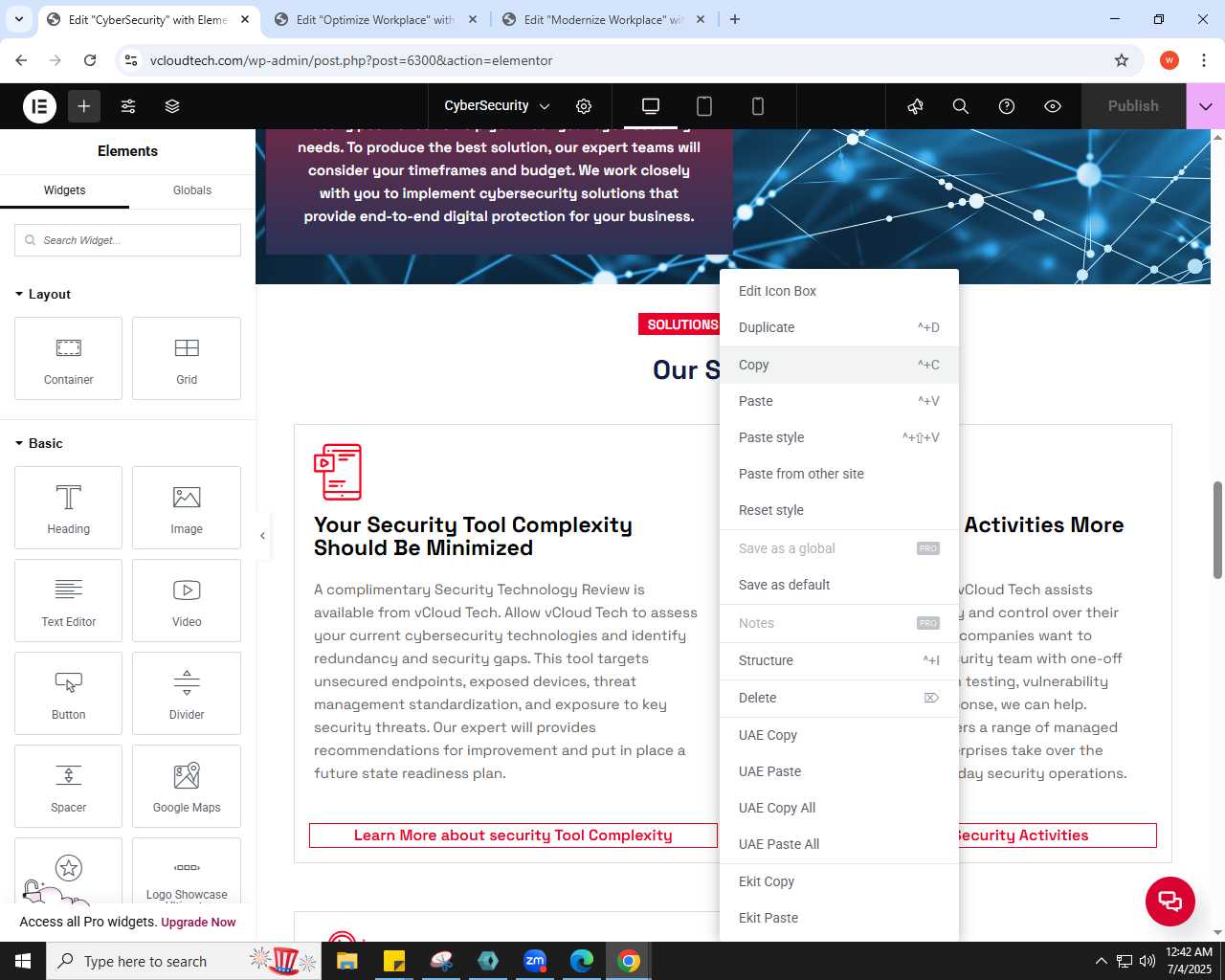Switch to the Widgets tab
Image resolution: width=1225 pixels, height=980 pixels.
coord(64,190)
